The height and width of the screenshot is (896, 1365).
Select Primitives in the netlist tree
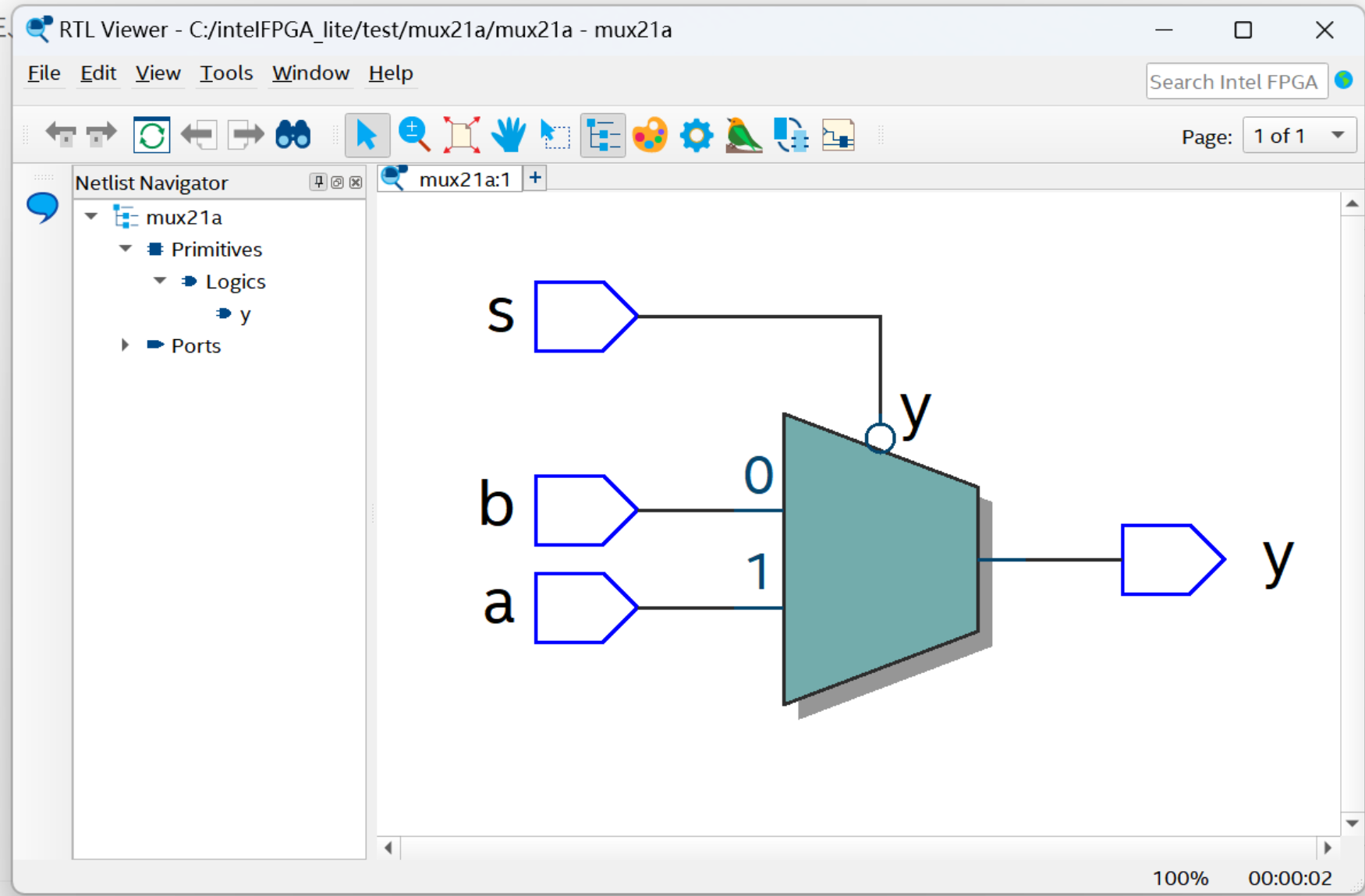click(217, 250)
